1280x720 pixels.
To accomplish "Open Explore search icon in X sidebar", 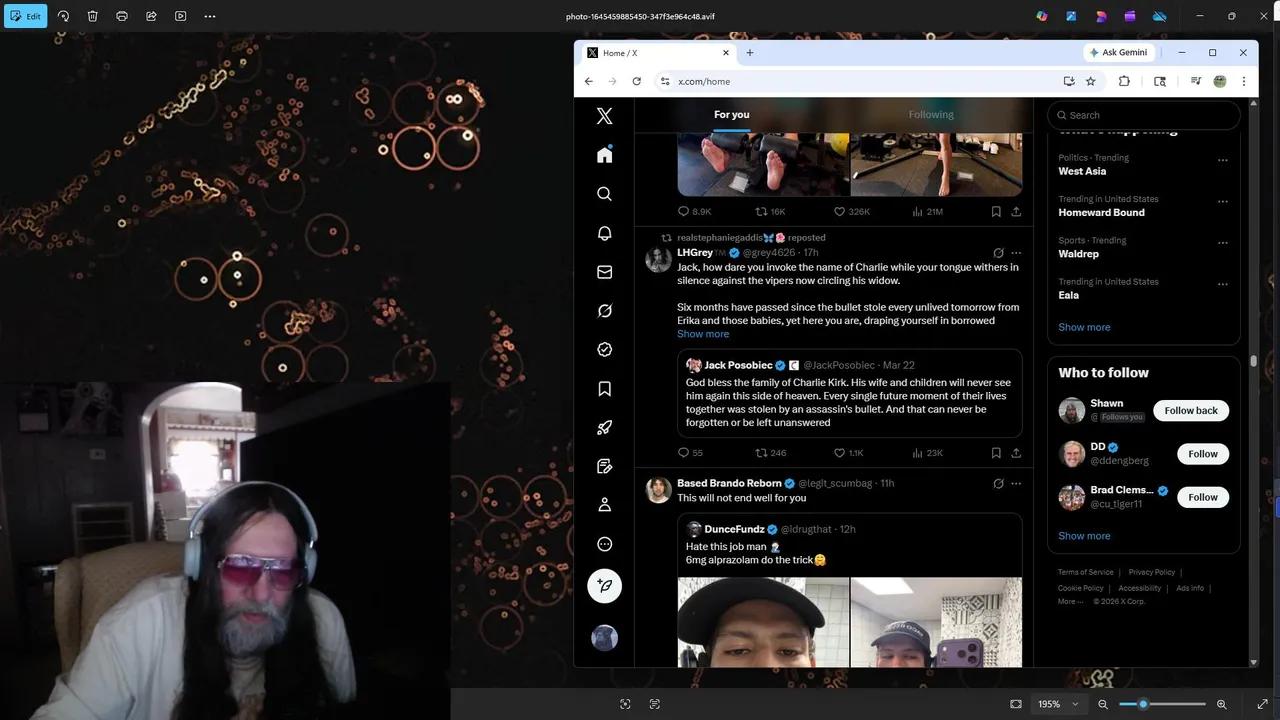I will pos(604,194).
